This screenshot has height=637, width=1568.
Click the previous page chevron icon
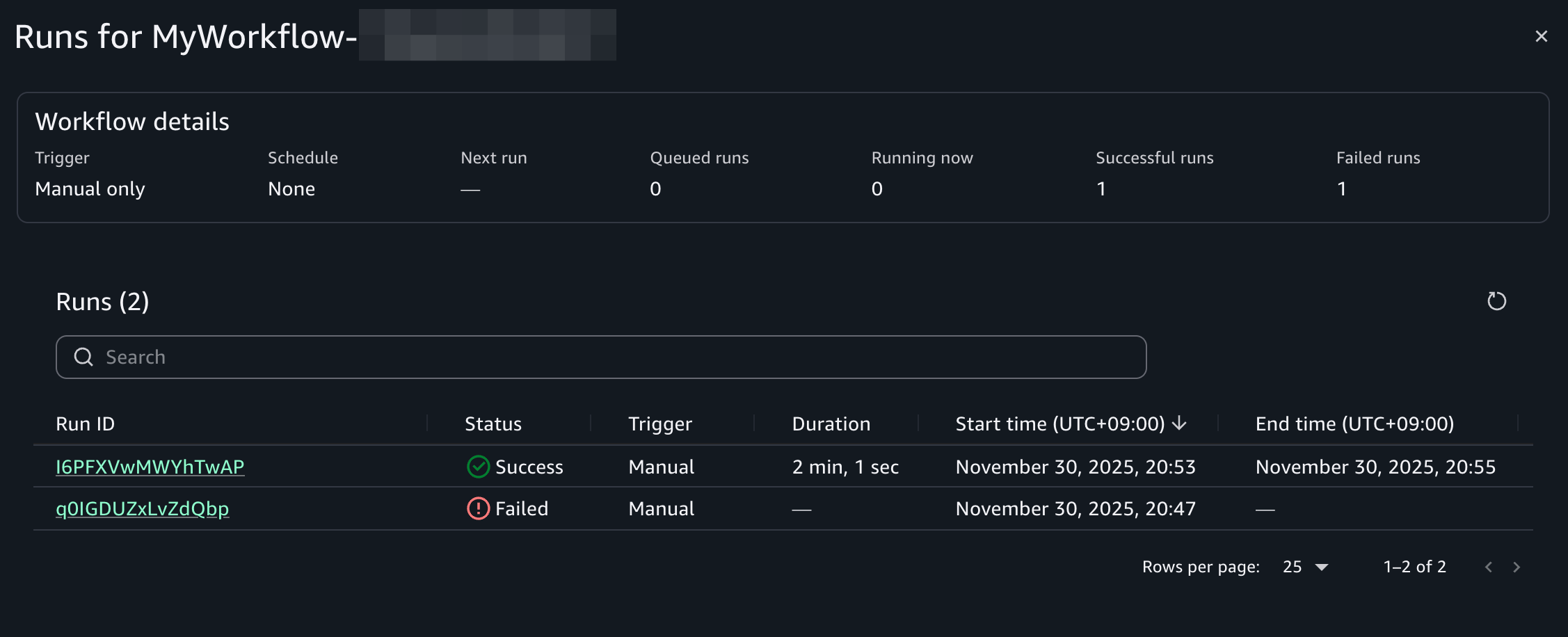1488,567
